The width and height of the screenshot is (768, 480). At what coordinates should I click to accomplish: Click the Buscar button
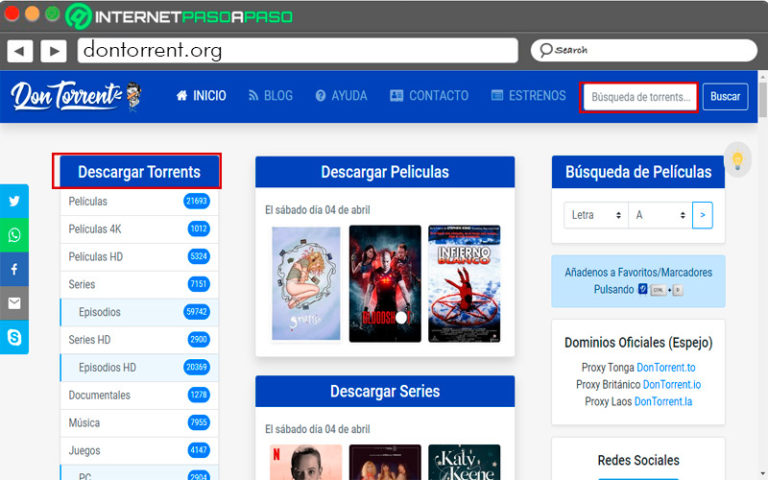tap(725, 96)
